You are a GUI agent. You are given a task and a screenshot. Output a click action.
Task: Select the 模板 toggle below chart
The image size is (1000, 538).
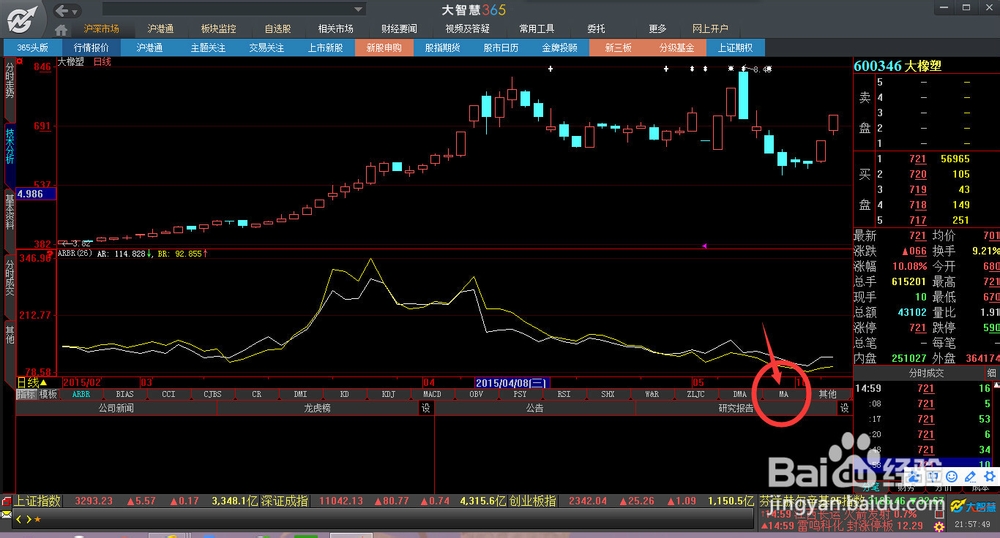tap(48, 395)
